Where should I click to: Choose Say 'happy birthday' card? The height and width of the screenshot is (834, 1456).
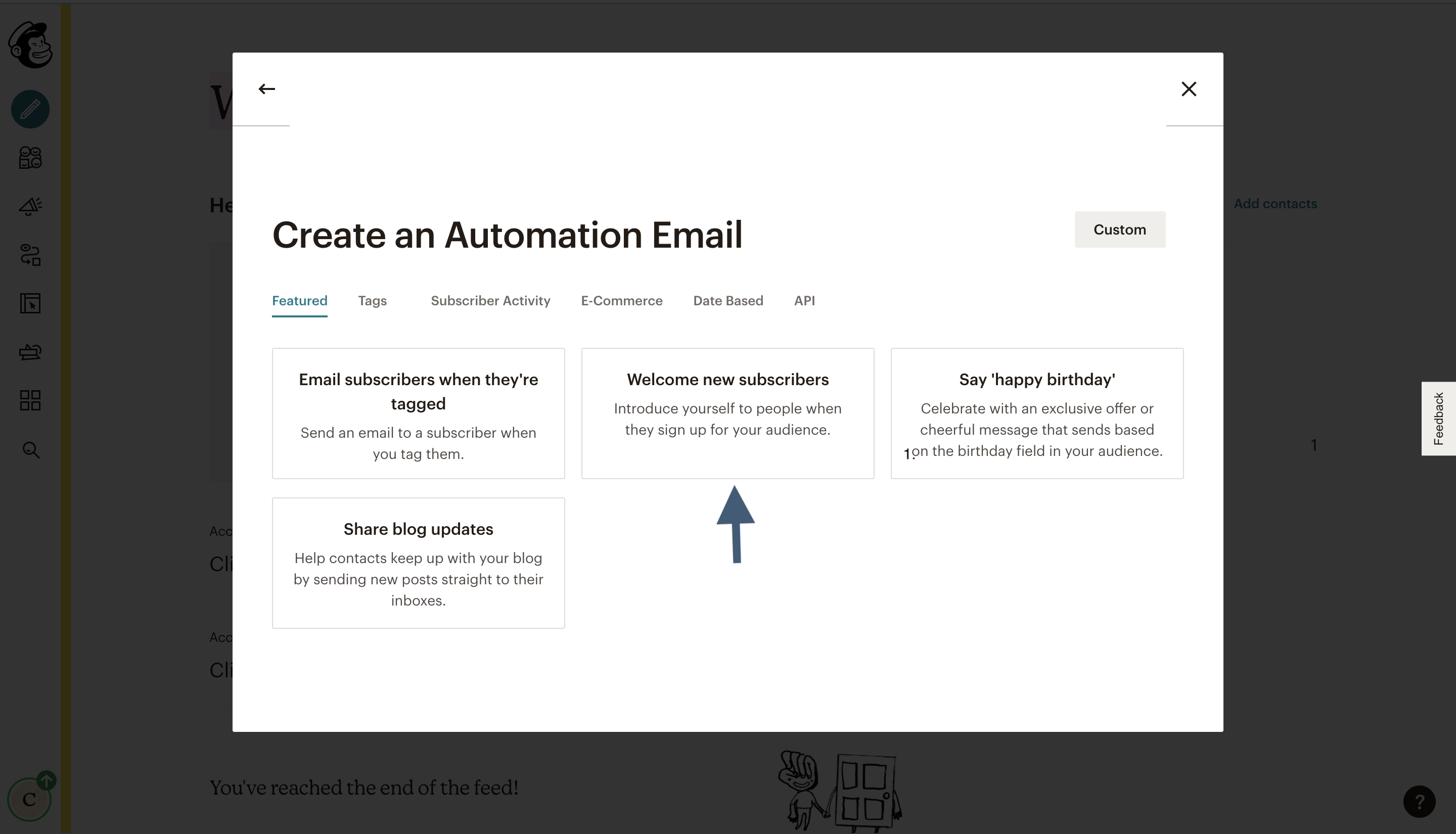pos(1037,413)
